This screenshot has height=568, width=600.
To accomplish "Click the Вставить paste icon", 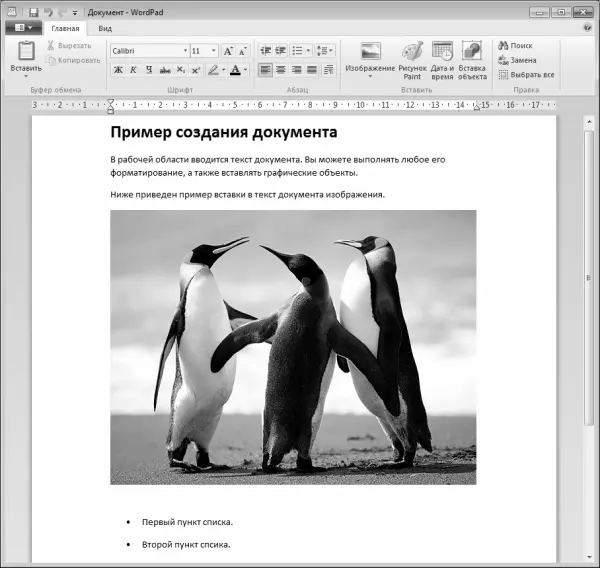I will click(26, 52).
